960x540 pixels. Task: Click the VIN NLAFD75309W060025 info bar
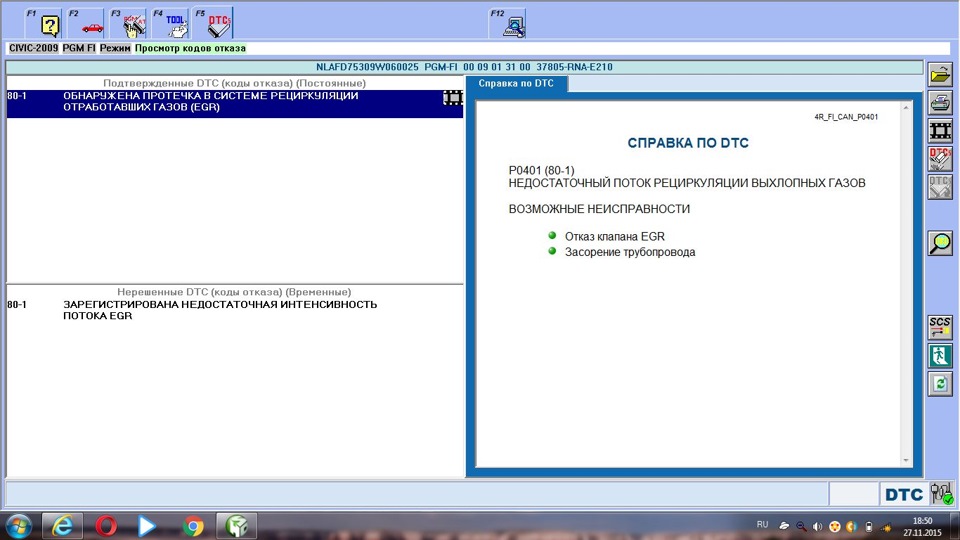click(x=464, y=67)
